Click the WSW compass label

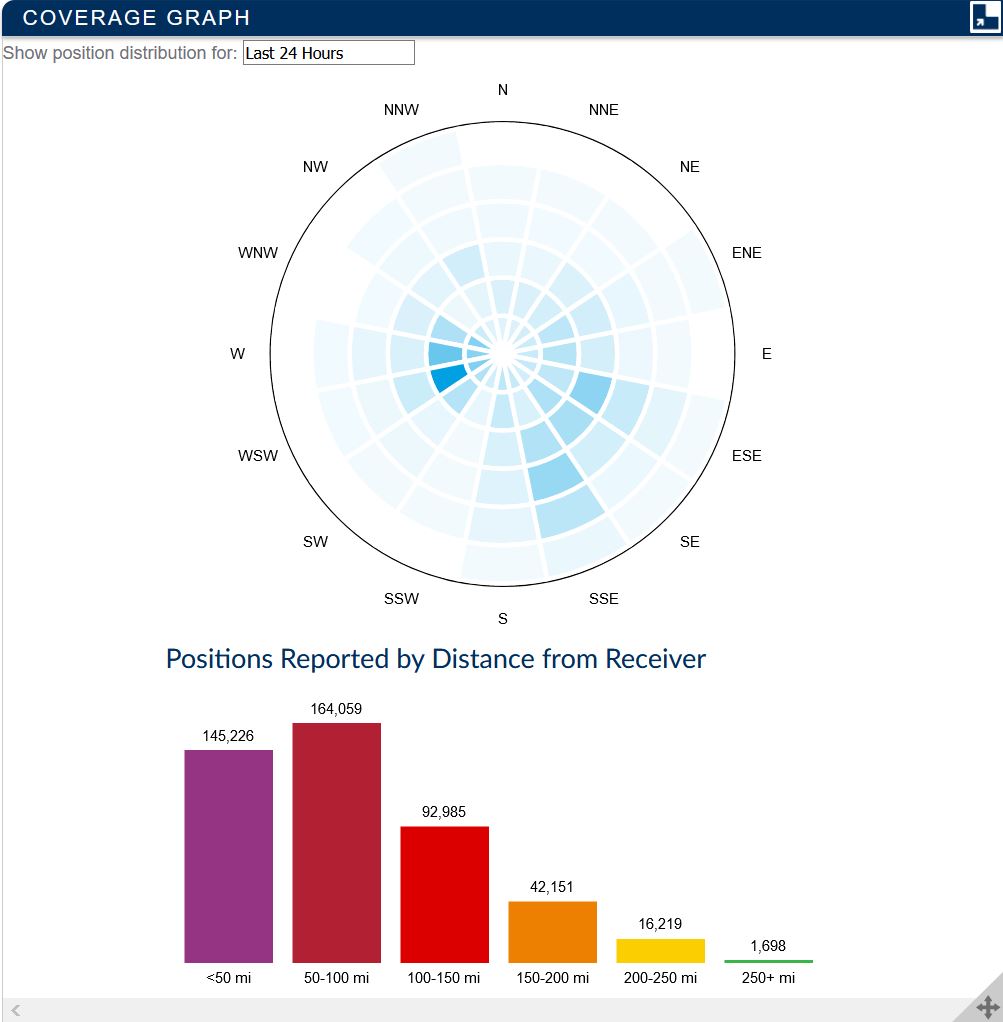pos(258,455)
